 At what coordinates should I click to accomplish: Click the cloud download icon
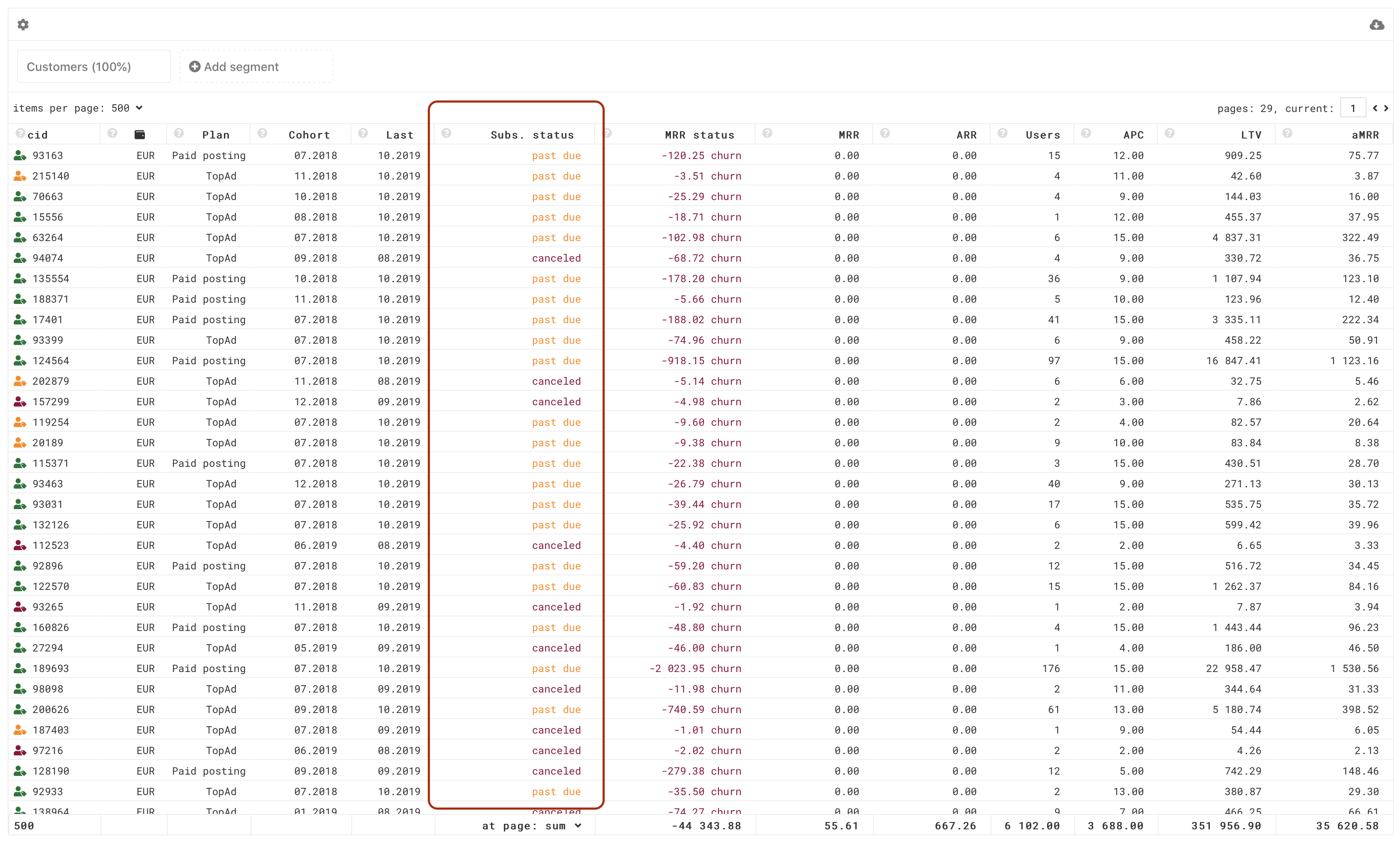[1377, 24]
